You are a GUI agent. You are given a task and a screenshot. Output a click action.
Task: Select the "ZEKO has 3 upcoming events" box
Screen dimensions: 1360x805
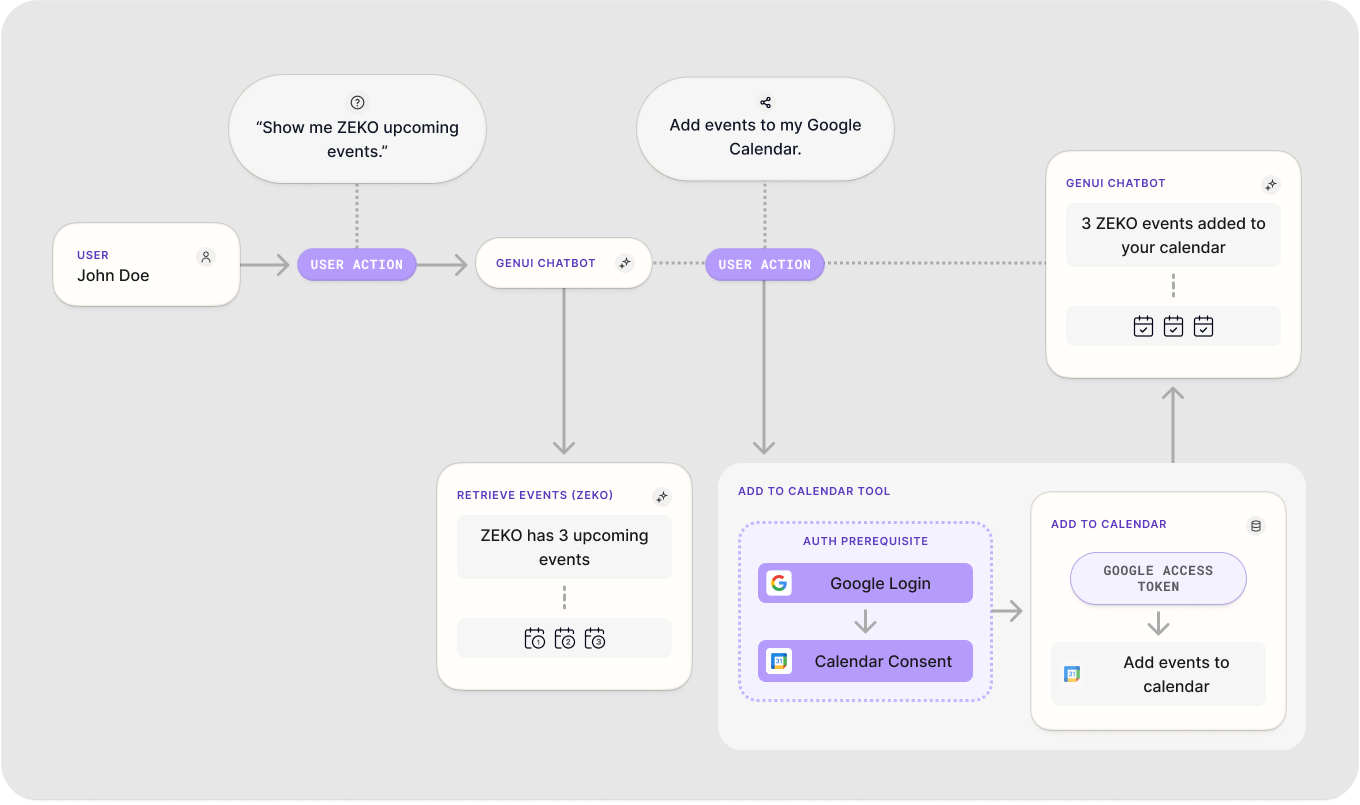click(564, 547)
